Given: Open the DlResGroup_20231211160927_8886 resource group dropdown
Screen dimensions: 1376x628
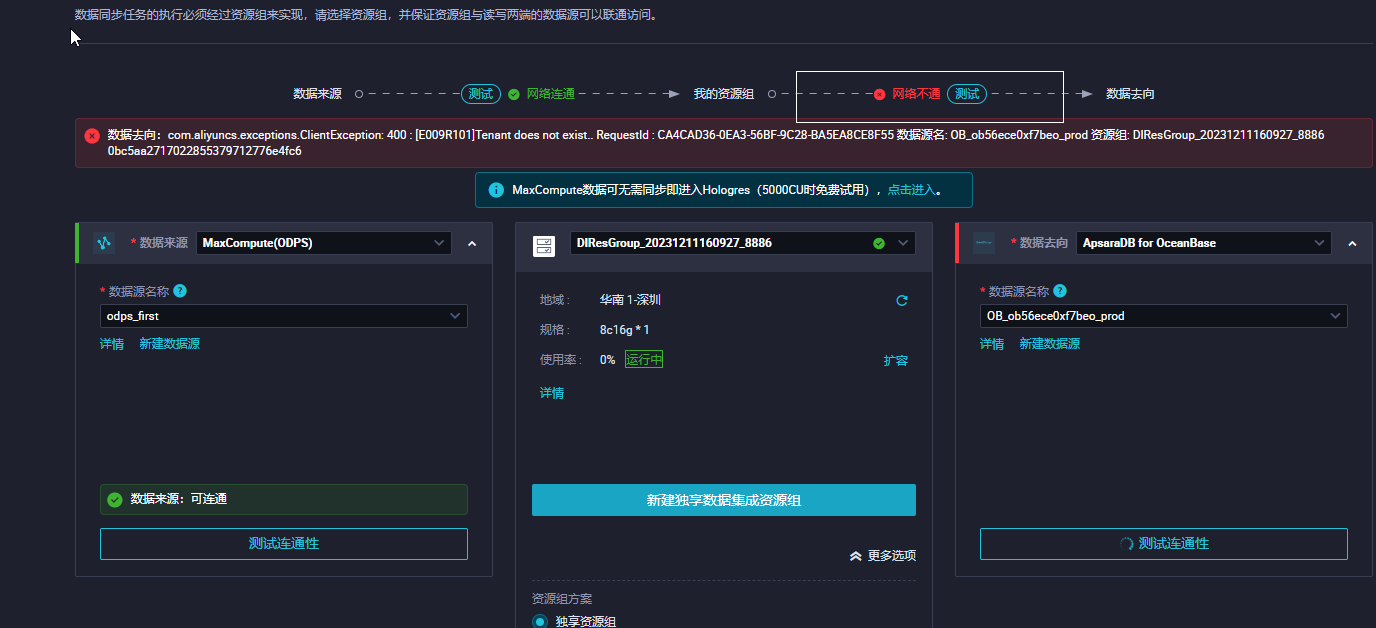Looking at the screenshot, I should (x=743, y=243).
